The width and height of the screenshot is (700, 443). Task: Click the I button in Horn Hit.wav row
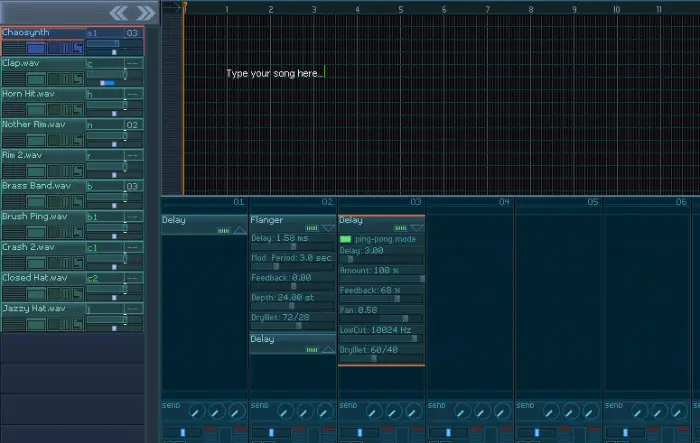point(67,110)
